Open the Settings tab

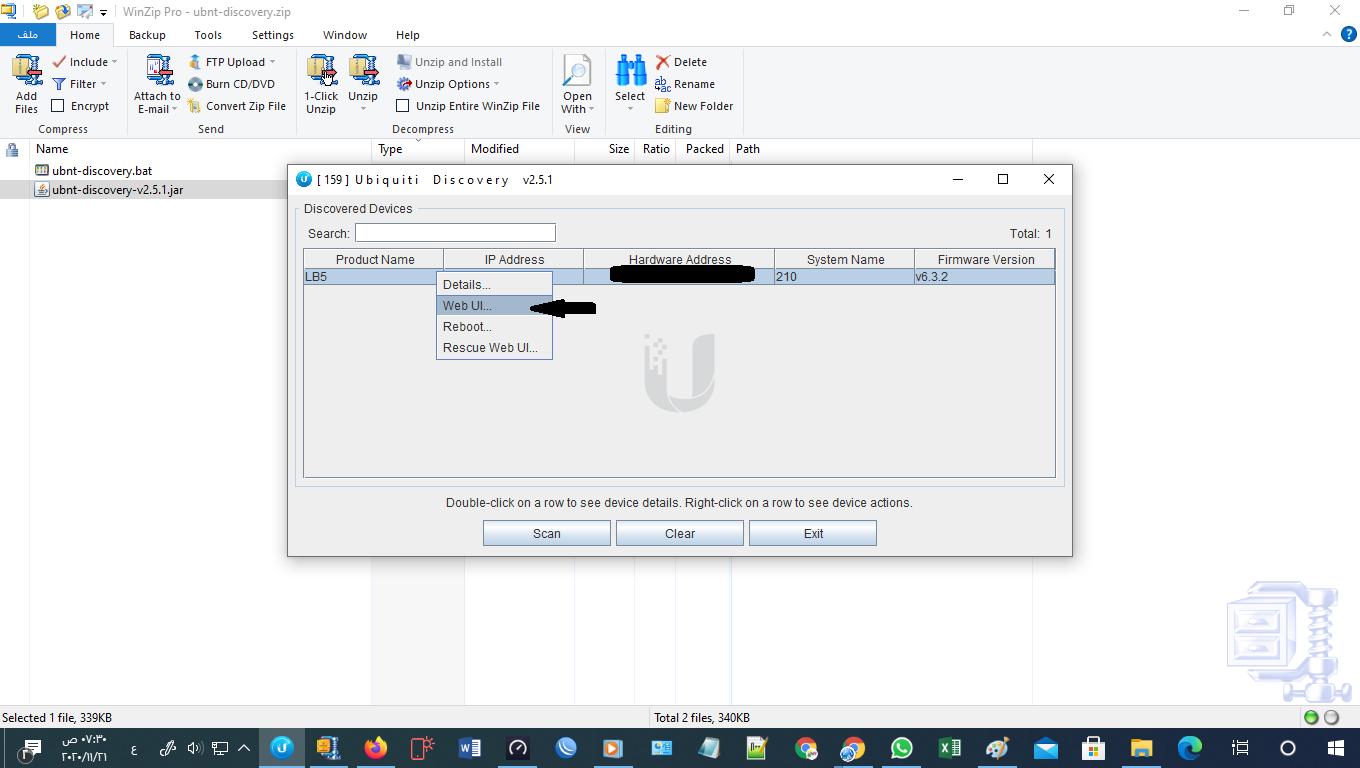pyautogui.click(x=273, y=35)
